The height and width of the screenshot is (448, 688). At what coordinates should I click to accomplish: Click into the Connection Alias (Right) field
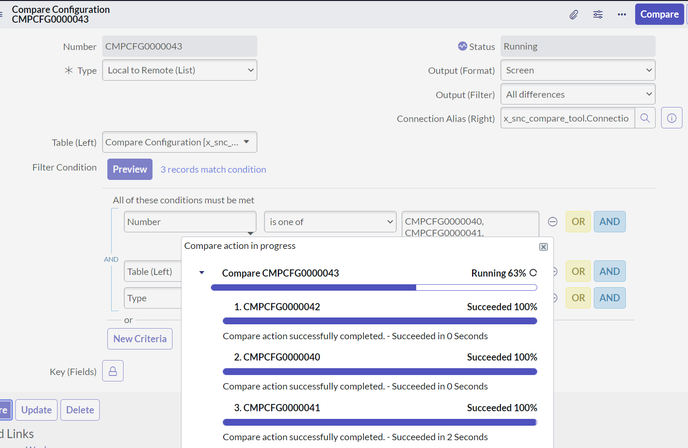[566, 118]
